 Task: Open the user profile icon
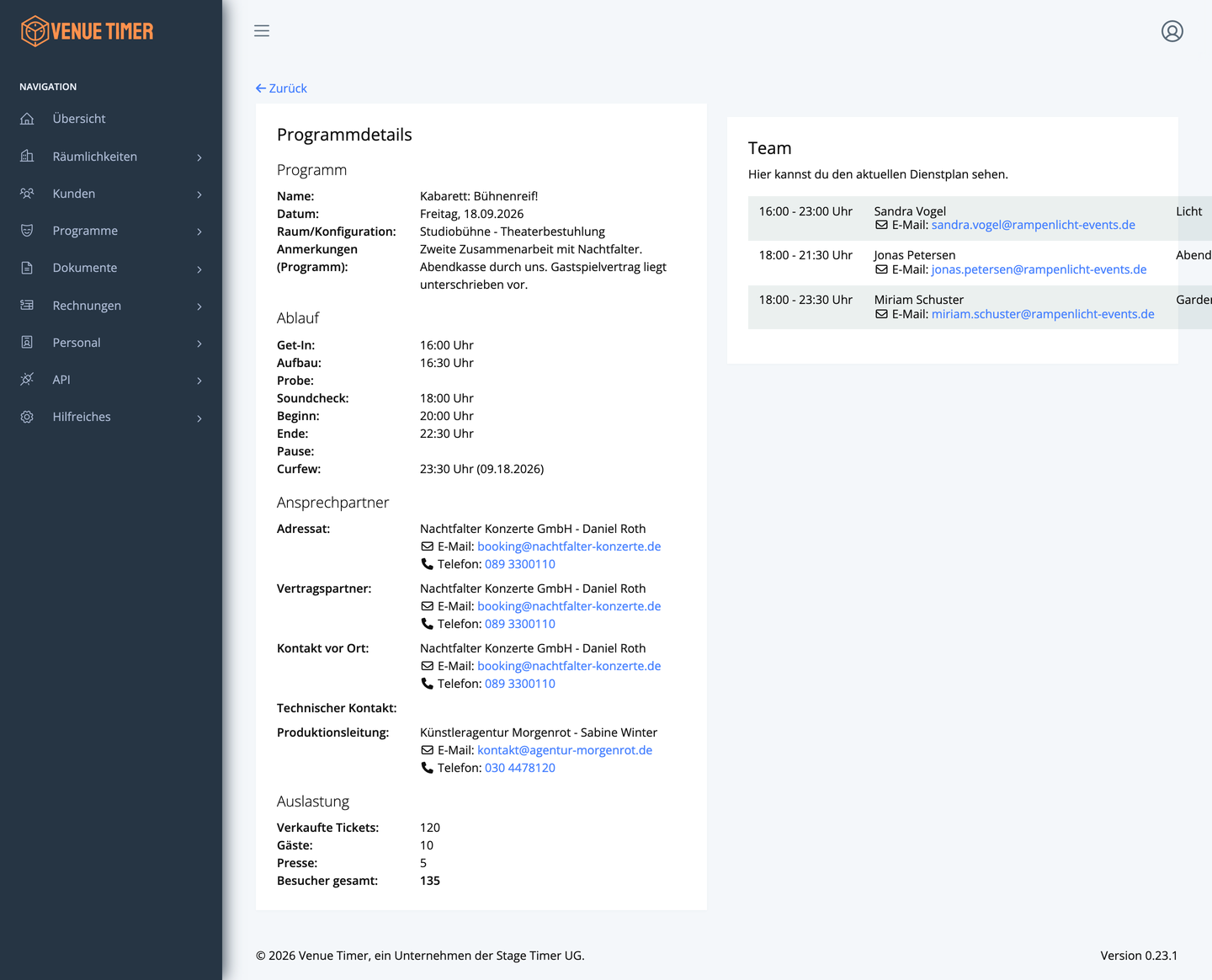pos(1172,31)
